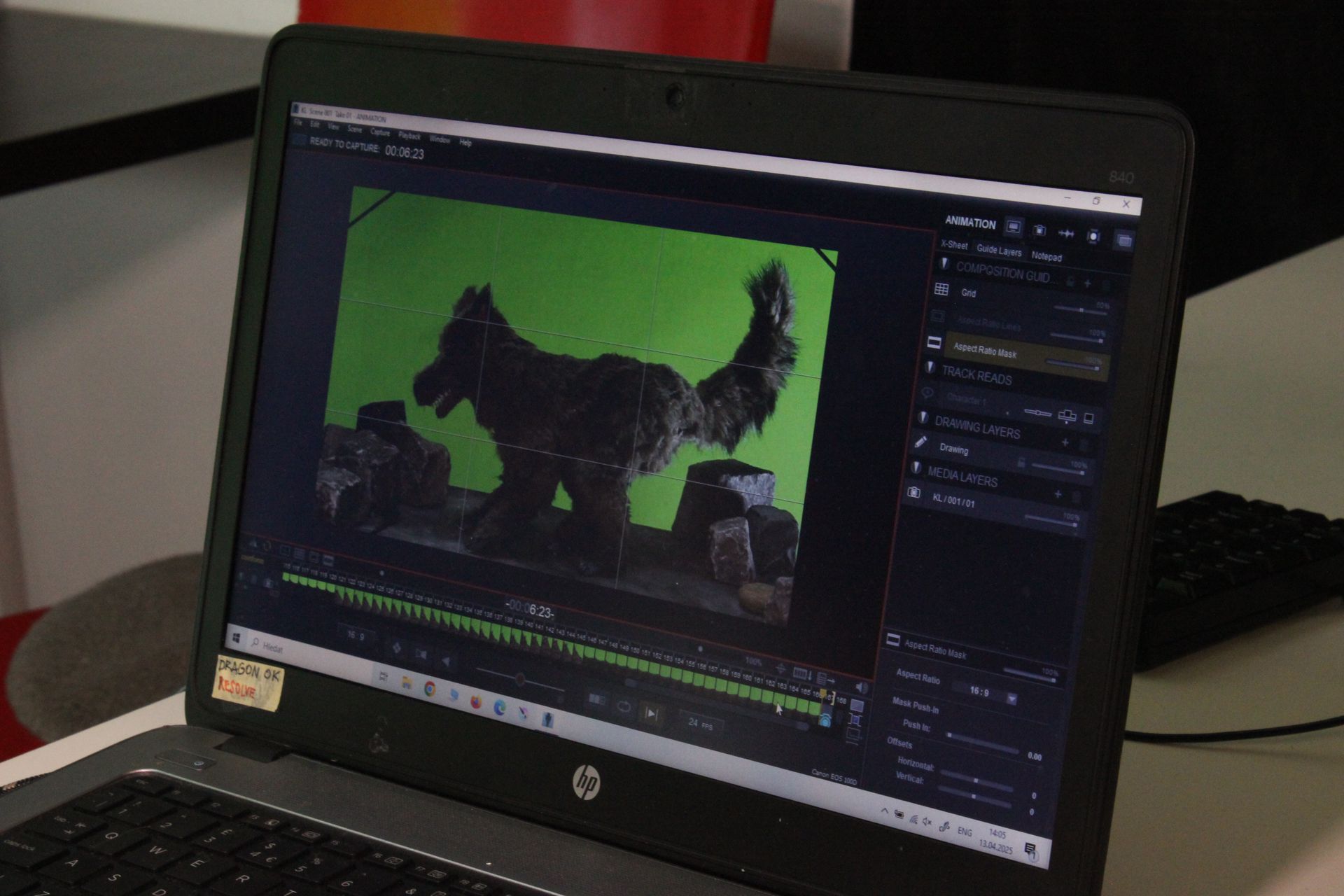The height and width of the screenshot is (896, 1344).
Task: Toggle the lock on the Drawing layer
Action: [x=1021, y=463]
